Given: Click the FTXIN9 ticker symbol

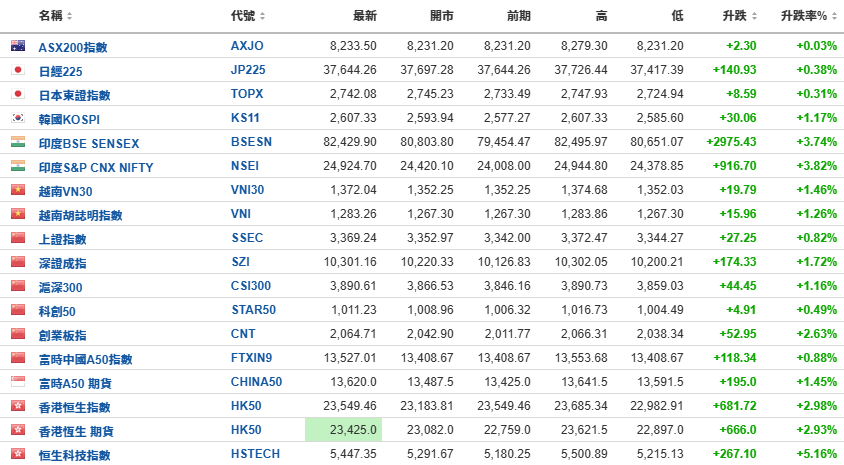Looking at the screenshot, I should click(251, 358).
